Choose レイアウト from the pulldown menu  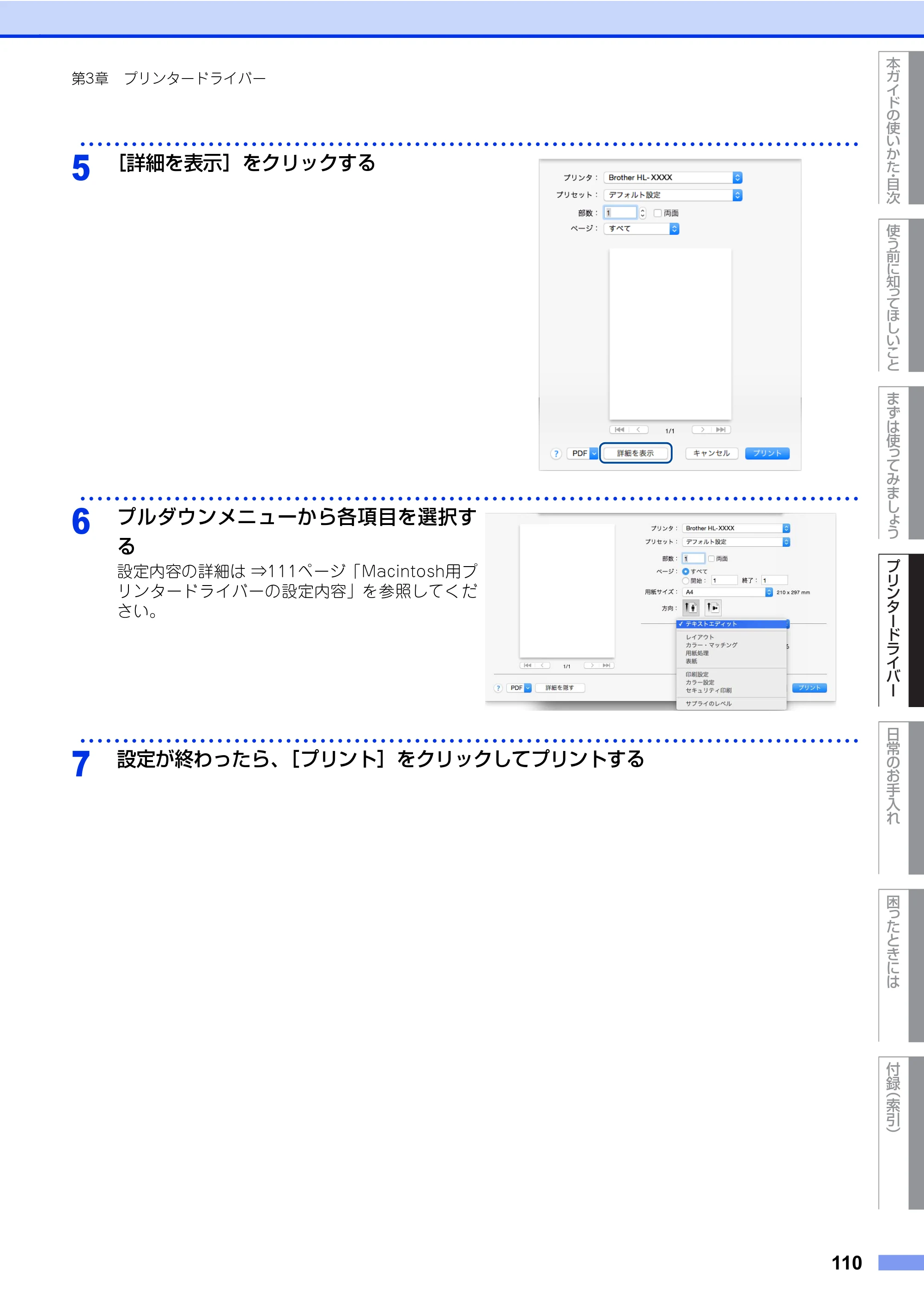pos(731,637)
